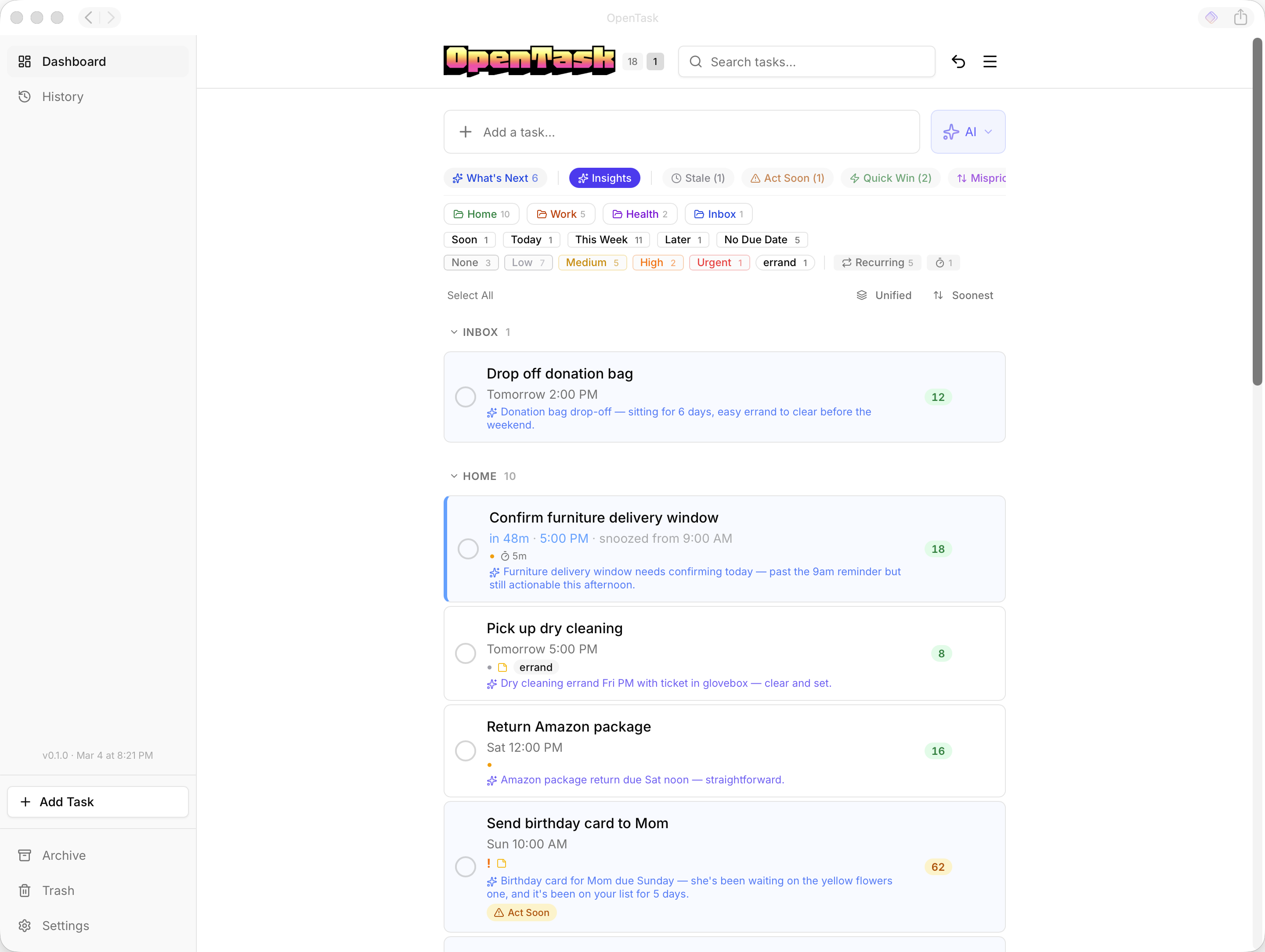Image resolution: width=1265 pixels, height=952 pixels.
Task: Click the Search tasks field
Action: 806,62
